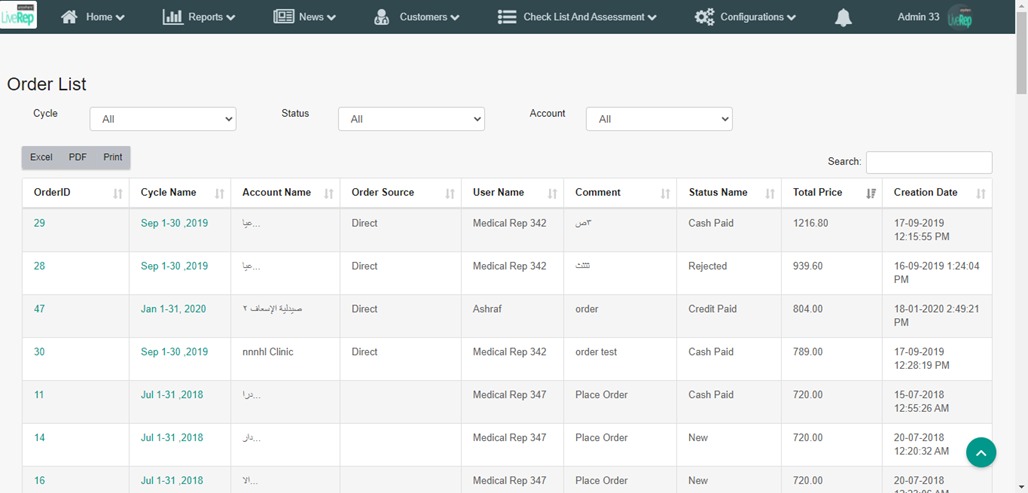Image resolution: width=1028 pixels, height=493 pixels.
Task: Expand Check List And Assessment chevron
Action: 652,18
